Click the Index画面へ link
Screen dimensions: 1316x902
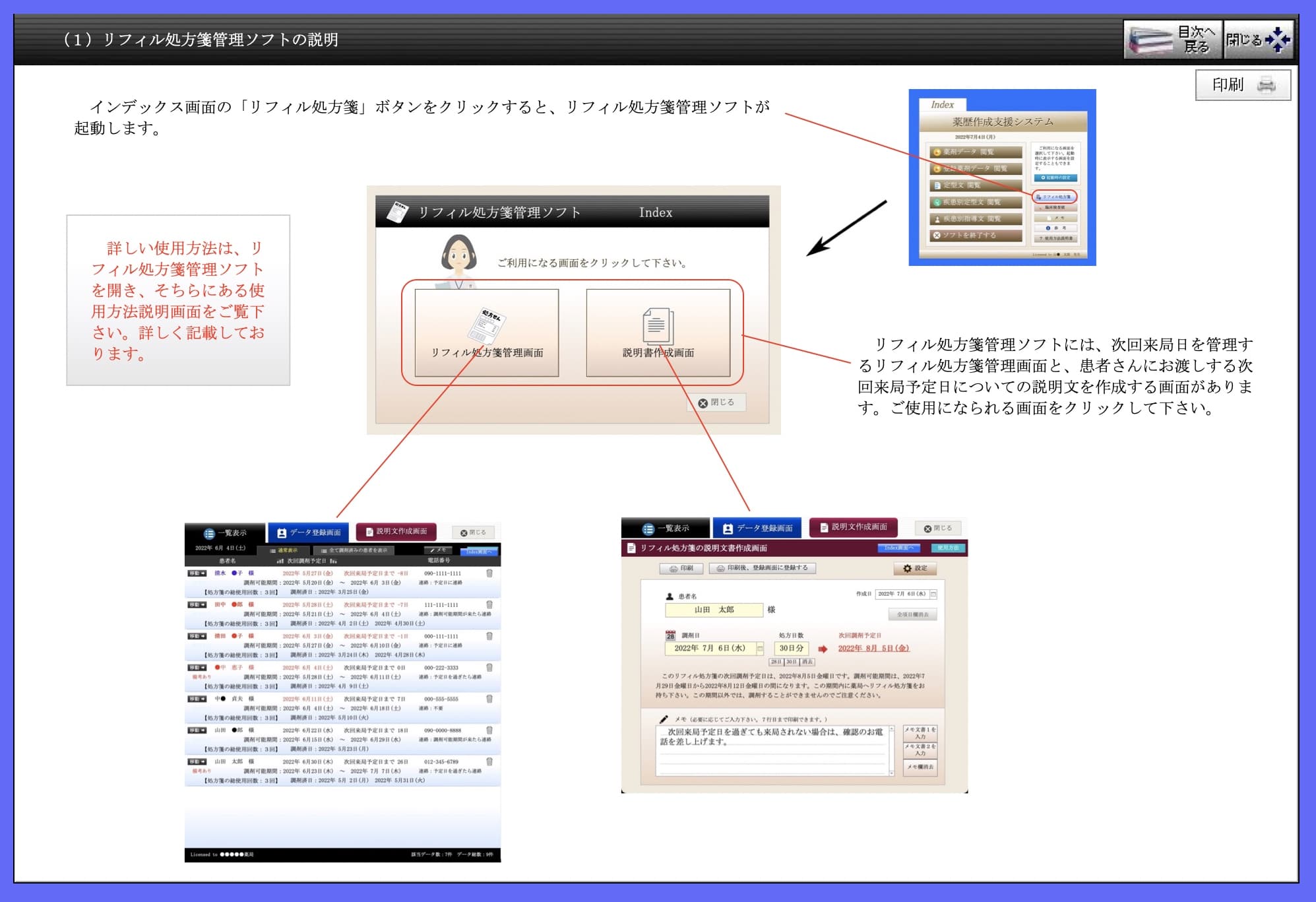click(898, 548)
